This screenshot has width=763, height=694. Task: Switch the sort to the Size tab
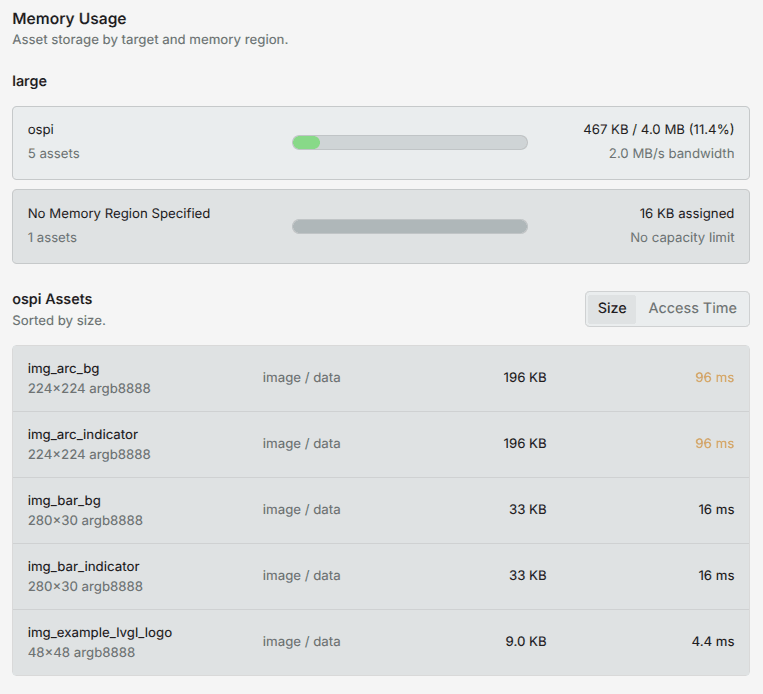click(x=612, y=309)
